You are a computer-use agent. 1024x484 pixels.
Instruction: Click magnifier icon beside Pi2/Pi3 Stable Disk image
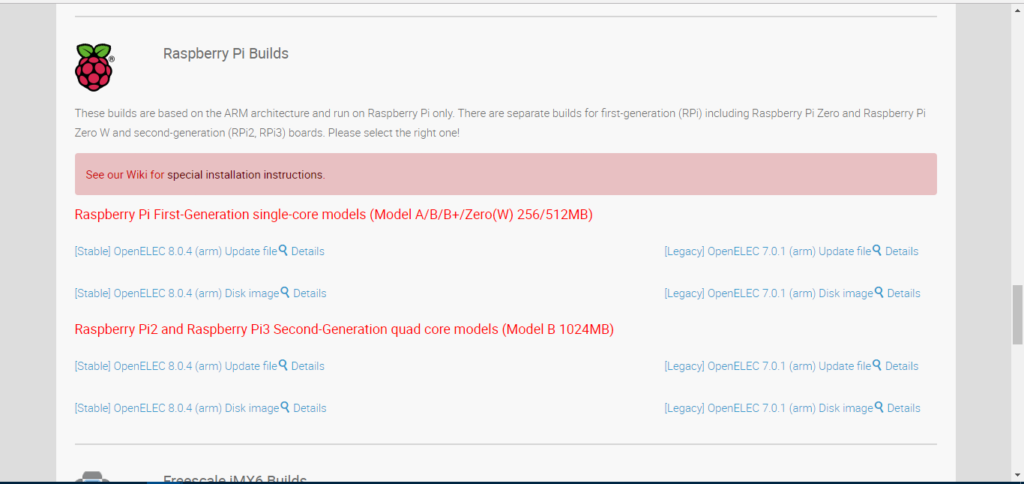[x=285, y=408]
